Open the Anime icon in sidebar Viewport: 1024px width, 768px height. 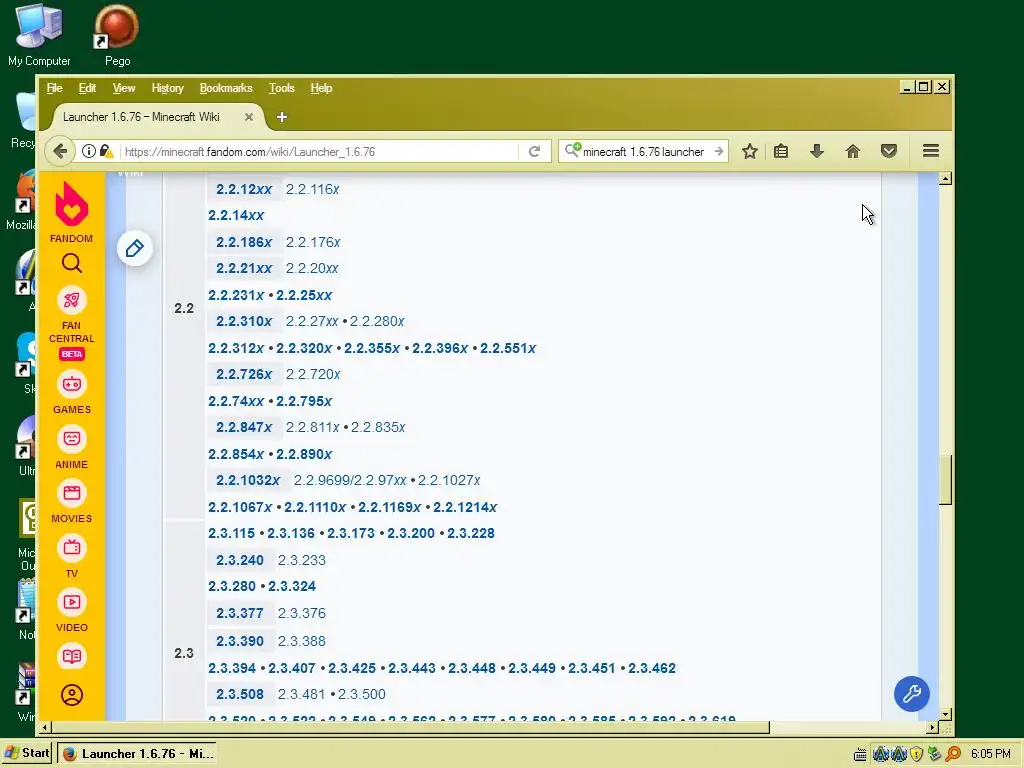point(72,439)
